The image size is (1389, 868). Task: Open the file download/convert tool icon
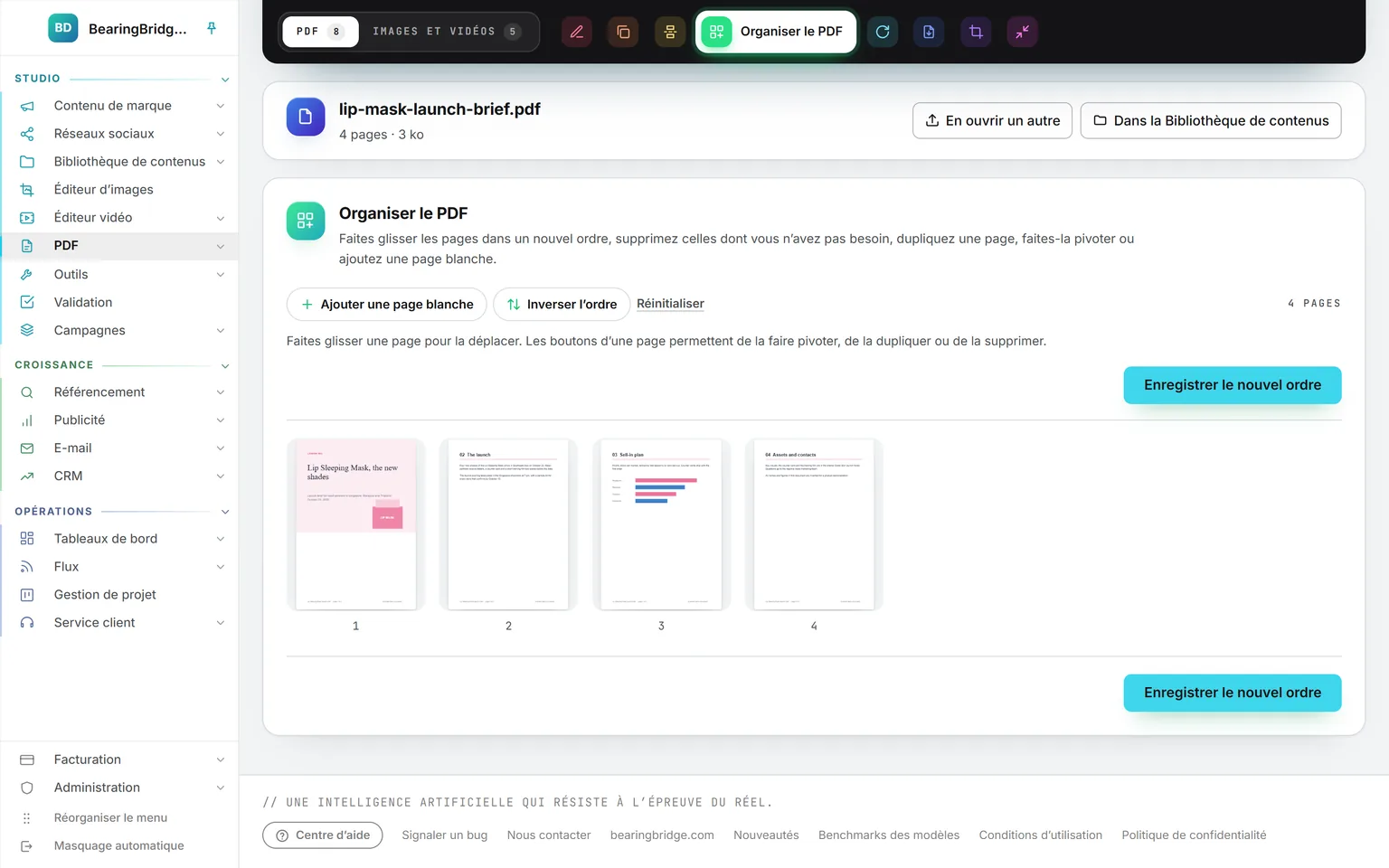coord(929,32)
